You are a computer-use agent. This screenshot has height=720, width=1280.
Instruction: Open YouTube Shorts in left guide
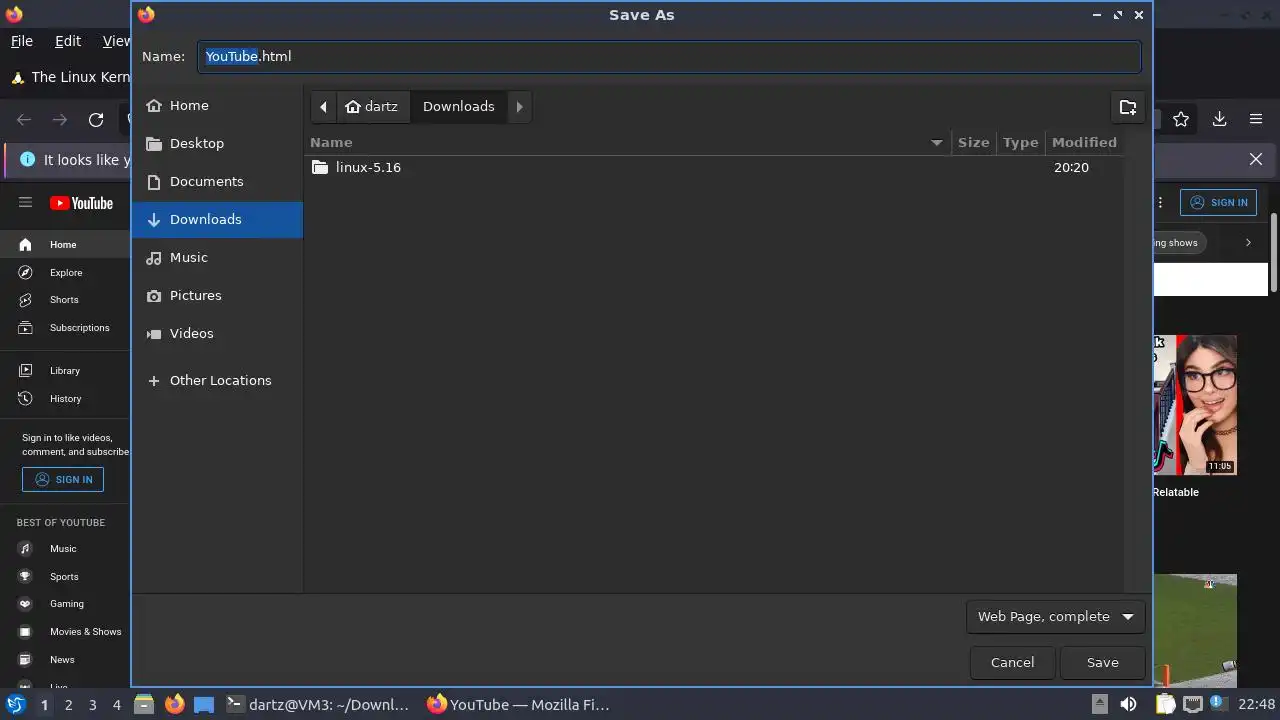[x=65, y=300]
